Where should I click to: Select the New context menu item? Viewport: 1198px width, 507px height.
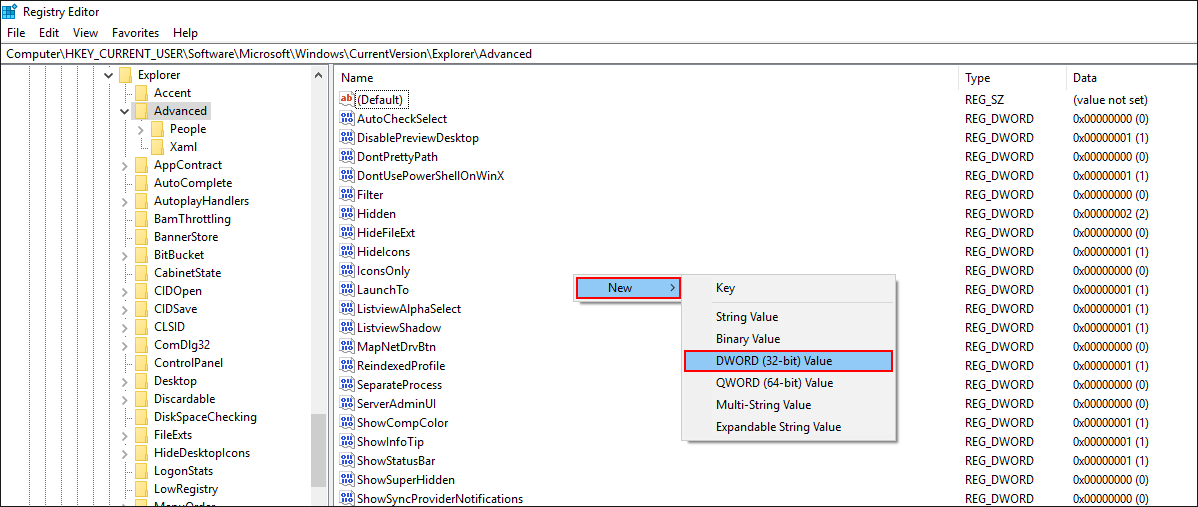click(627, 288)
